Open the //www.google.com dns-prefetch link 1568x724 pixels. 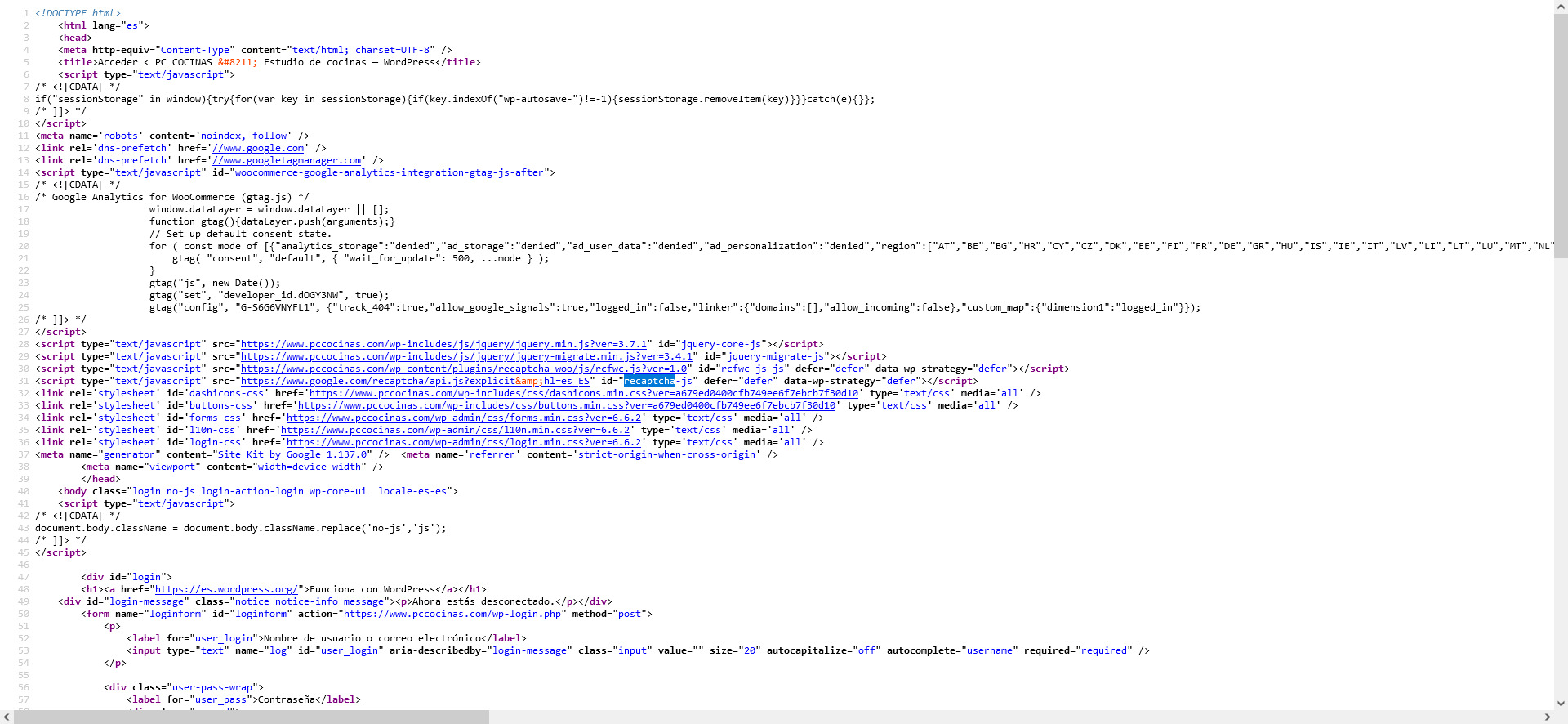[x=258, y=148]
